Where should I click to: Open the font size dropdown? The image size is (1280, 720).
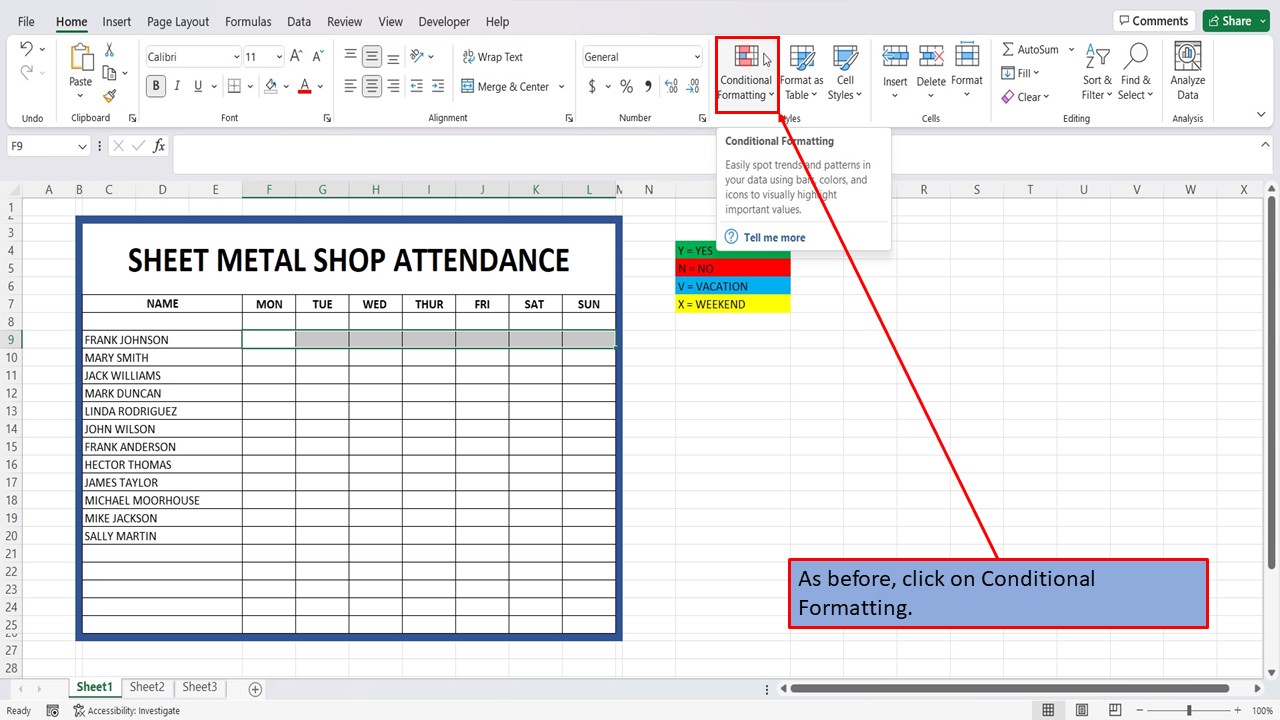[x=278, y=57]
